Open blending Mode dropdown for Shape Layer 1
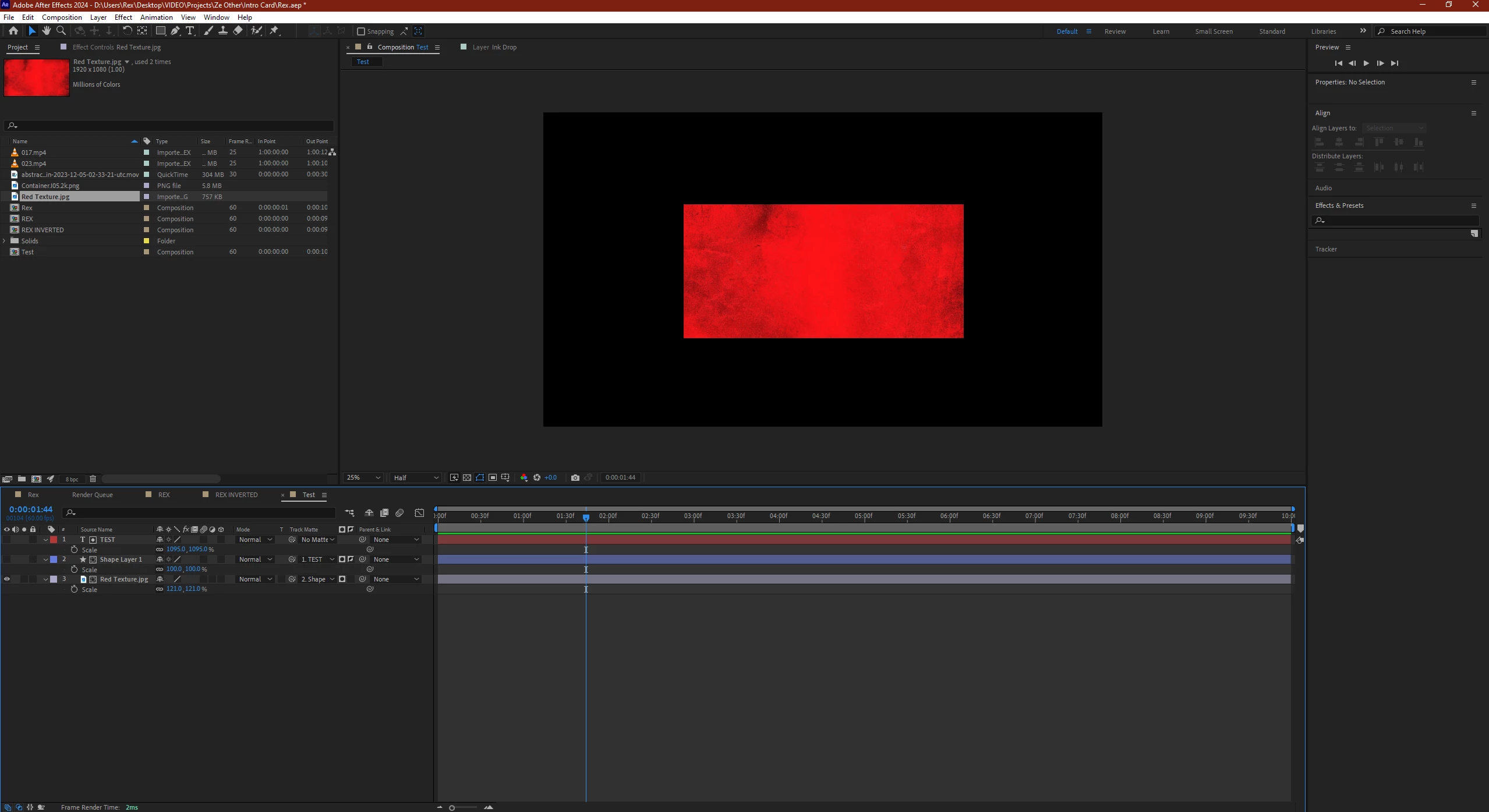The width and height of the screenshot is (1489, 812). pos(255,559)
